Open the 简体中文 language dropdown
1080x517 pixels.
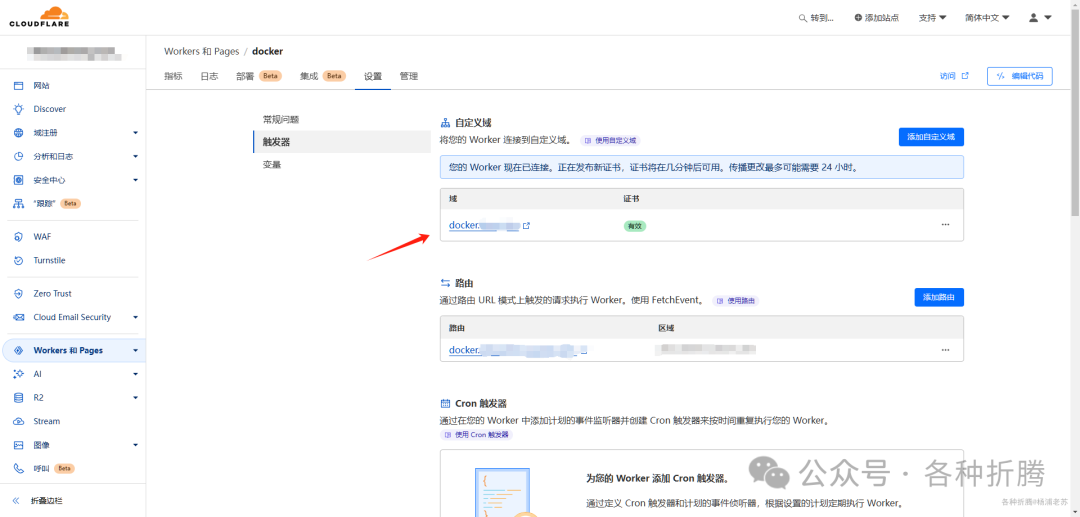click(987, 18)
